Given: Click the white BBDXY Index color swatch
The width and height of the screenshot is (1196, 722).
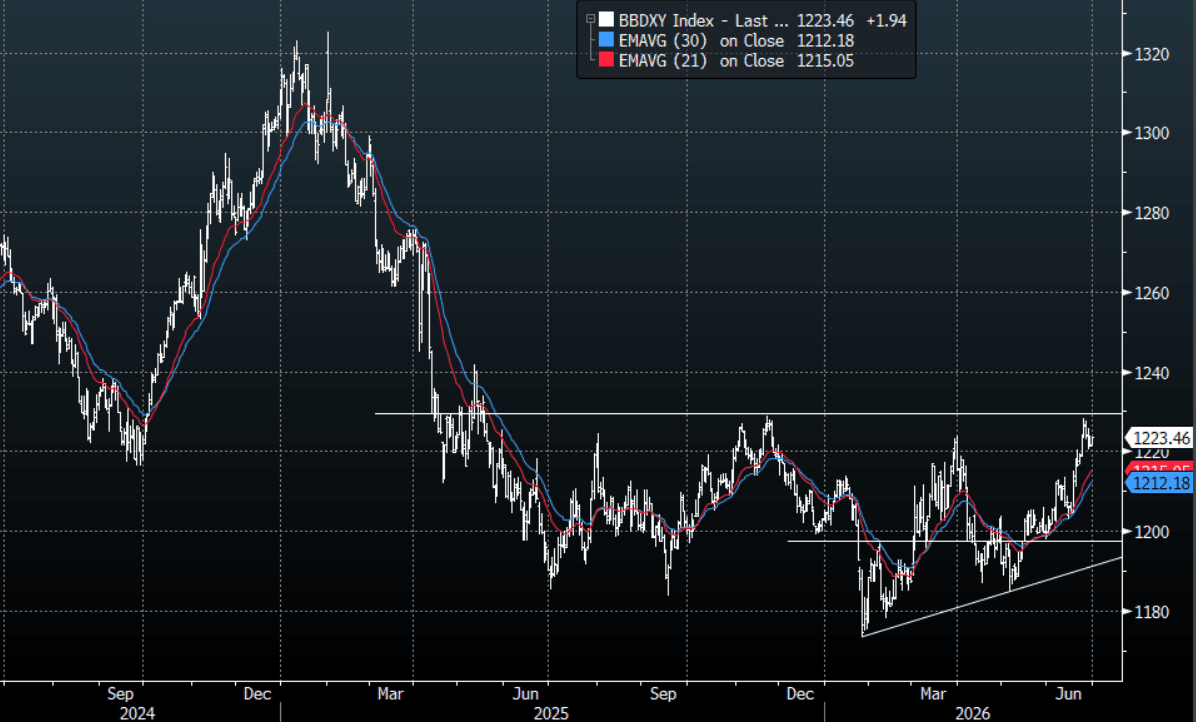Looking at the screenshot, I should (606, 20).
